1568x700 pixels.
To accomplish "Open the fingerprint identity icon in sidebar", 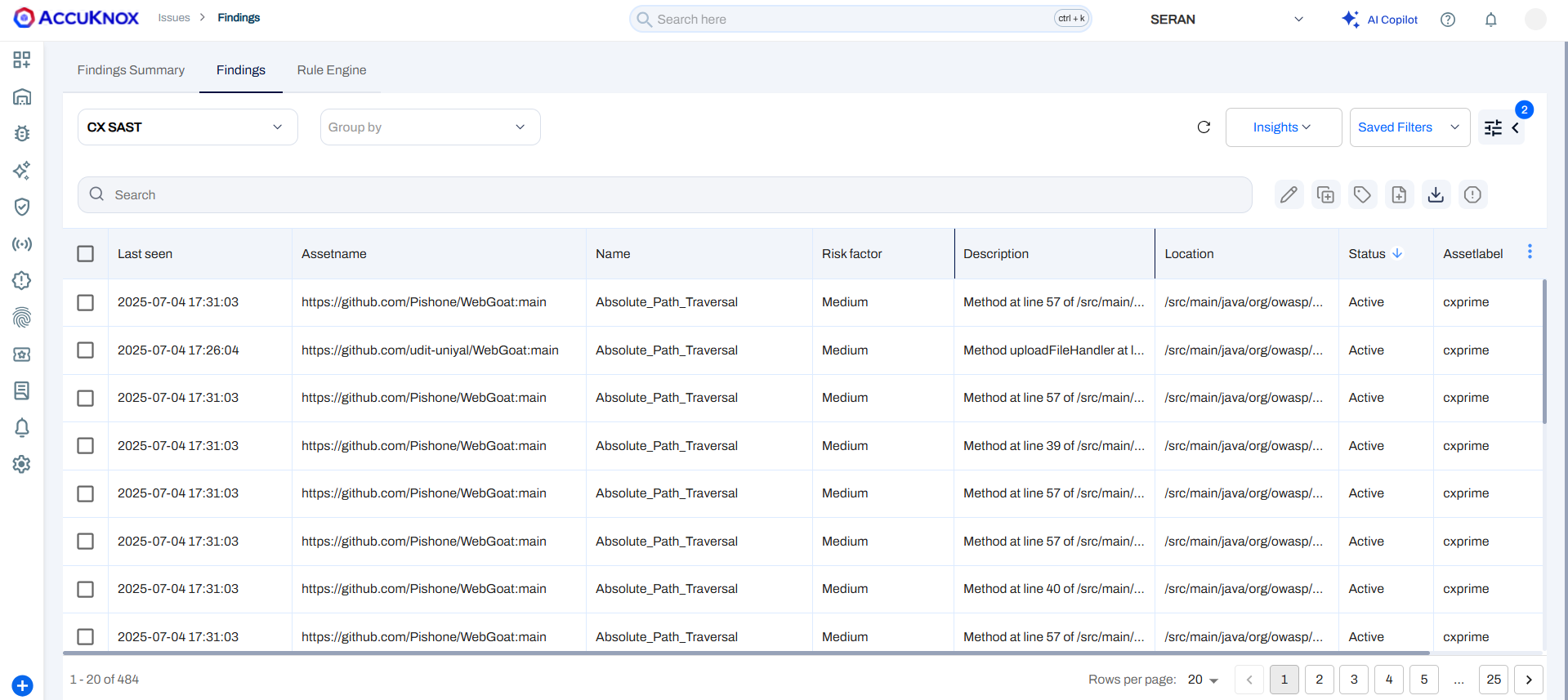I will 22,317.
